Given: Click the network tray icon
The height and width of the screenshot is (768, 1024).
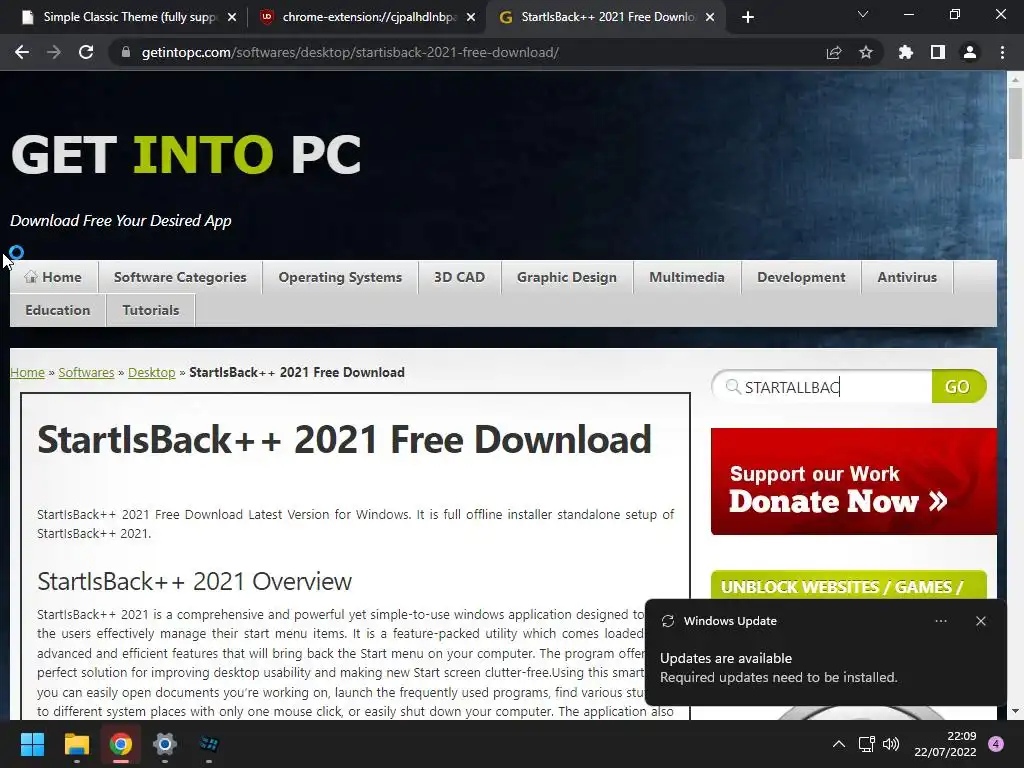Looking at the screenshot, I should click(x=867, y=744).
